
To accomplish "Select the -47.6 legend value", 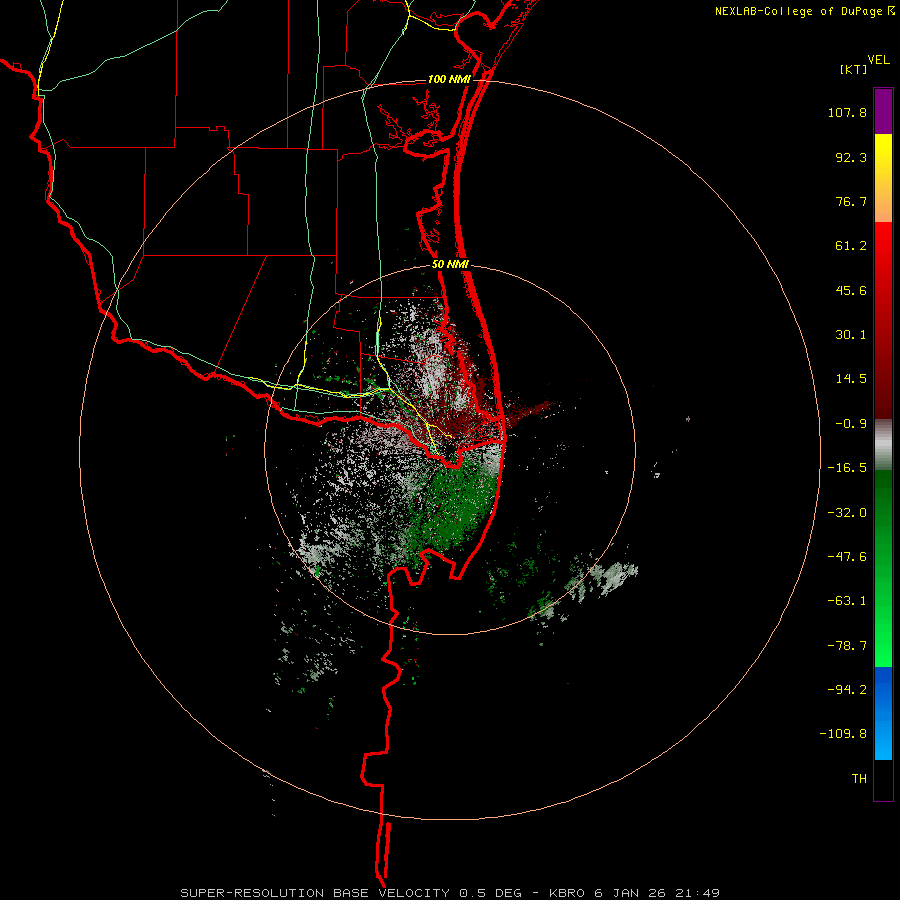I will [x=847, y=557].
